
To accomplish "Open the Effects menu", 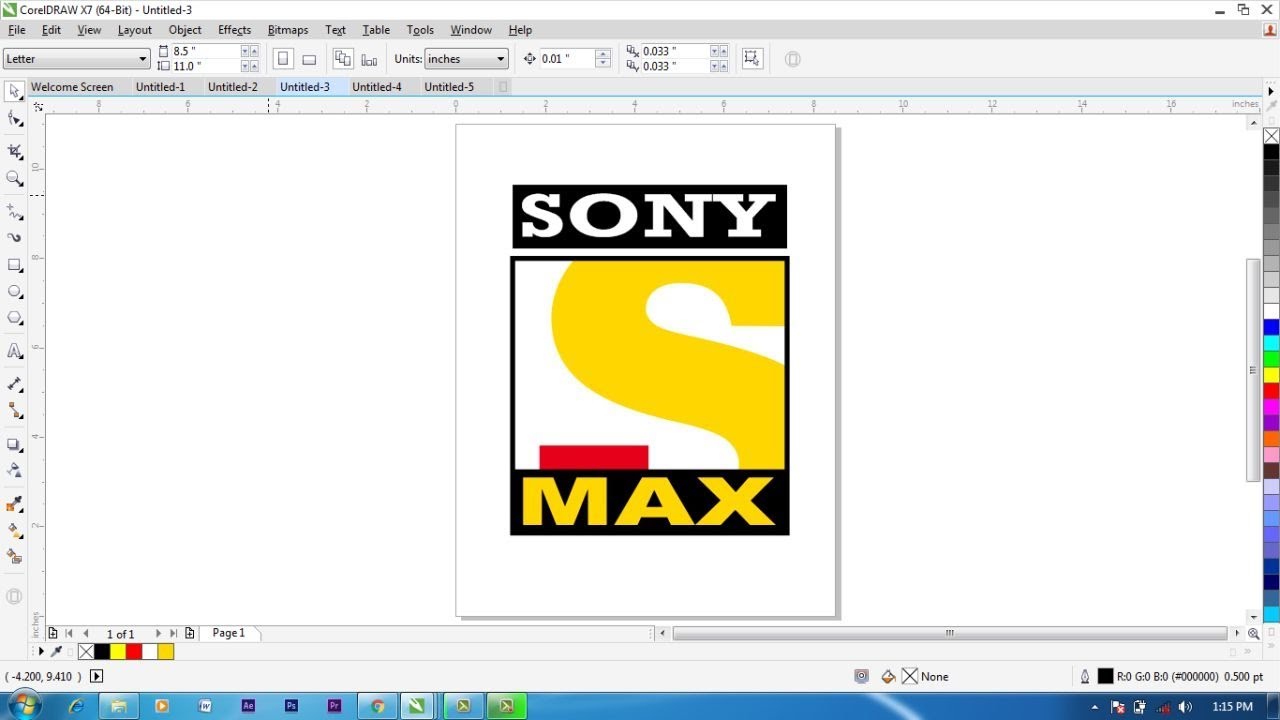I will (x=235, y=30).
